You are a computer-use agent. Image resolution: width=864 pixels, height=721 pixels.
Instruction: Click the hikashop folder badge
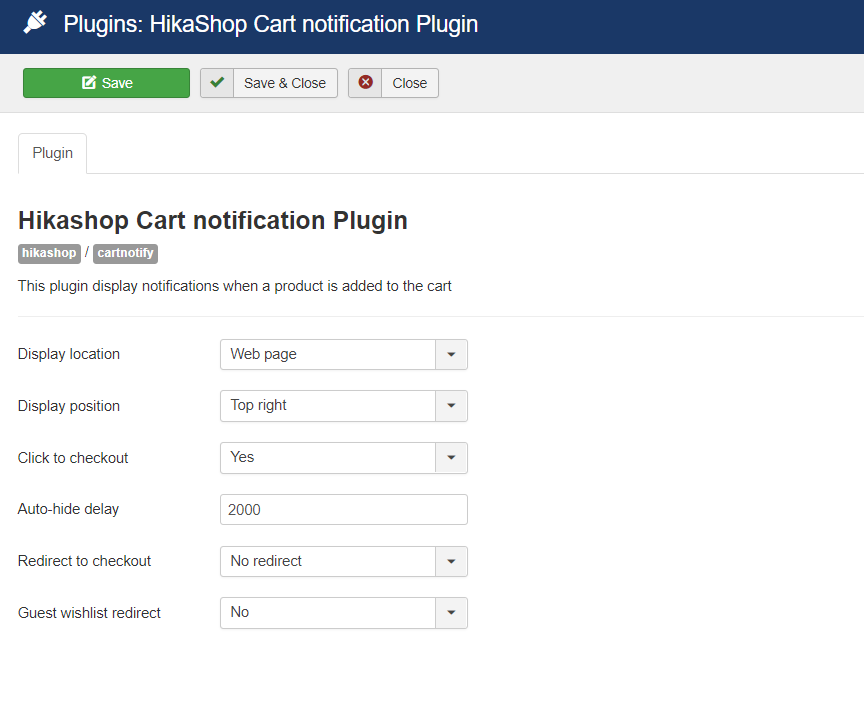click(x=49, y=253)
